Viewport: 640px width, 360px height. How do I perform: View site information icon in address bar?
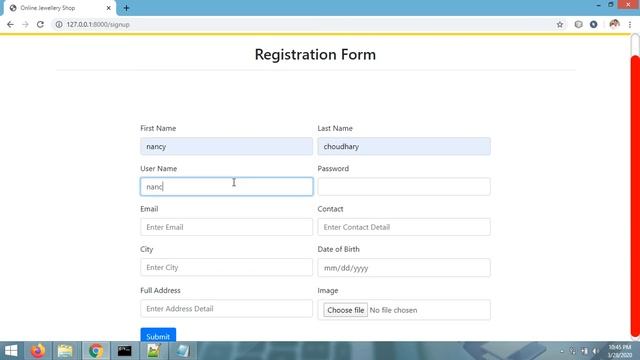59,24
